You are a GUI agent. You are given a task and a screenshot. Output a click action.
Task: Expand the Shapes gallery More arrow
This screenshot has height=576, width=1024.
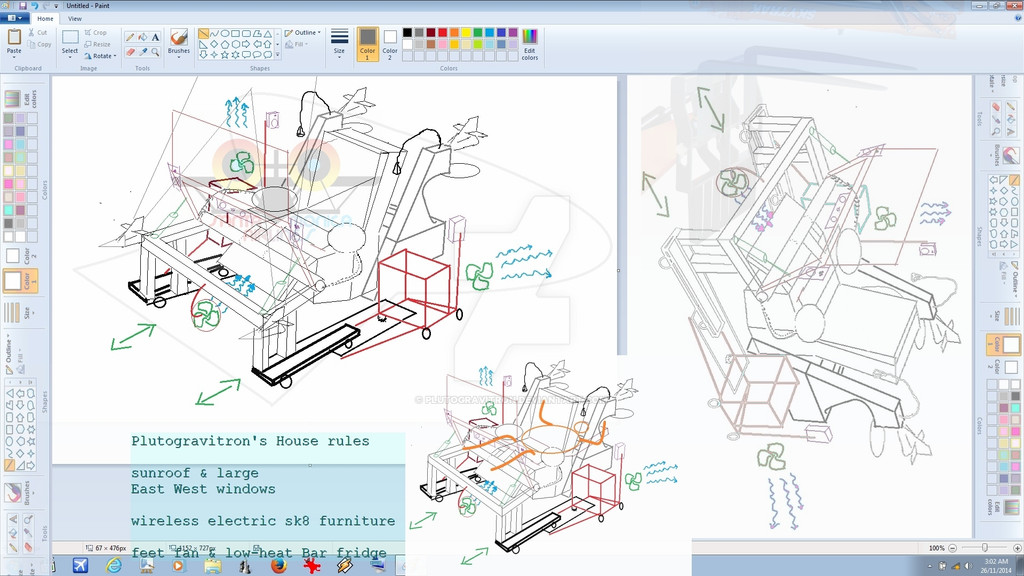(x=278, y=55)
